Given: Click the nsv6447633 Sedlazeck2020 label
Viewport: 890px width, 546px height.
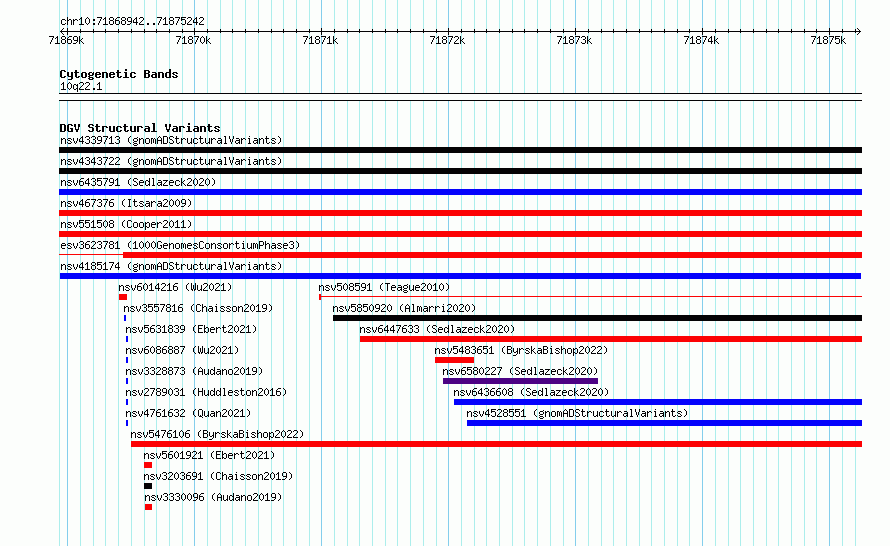Looking at the screenshot, I should [437, 329].
